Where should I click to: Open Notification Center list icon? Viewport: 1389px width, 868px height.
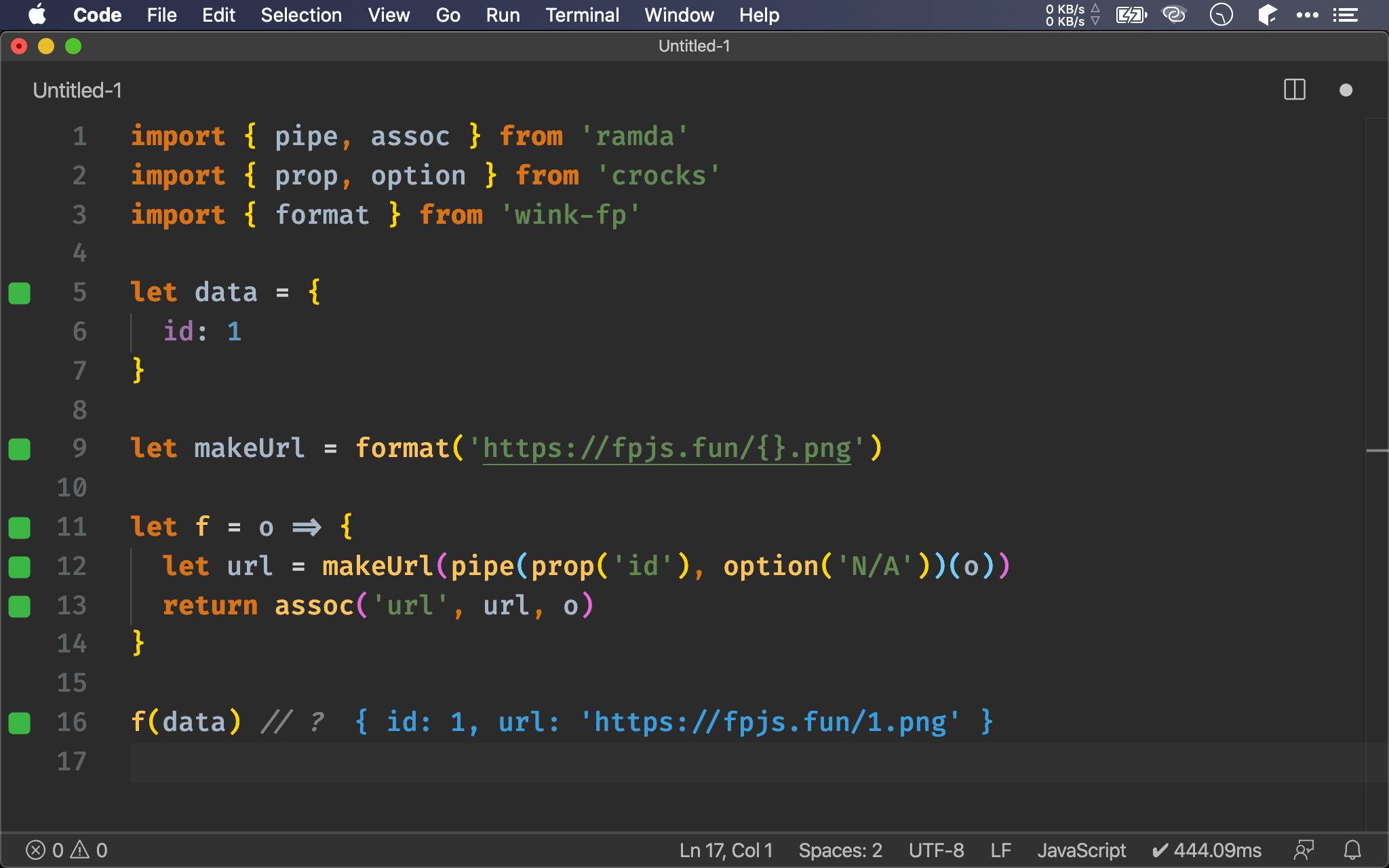(x=1346, y=15)
